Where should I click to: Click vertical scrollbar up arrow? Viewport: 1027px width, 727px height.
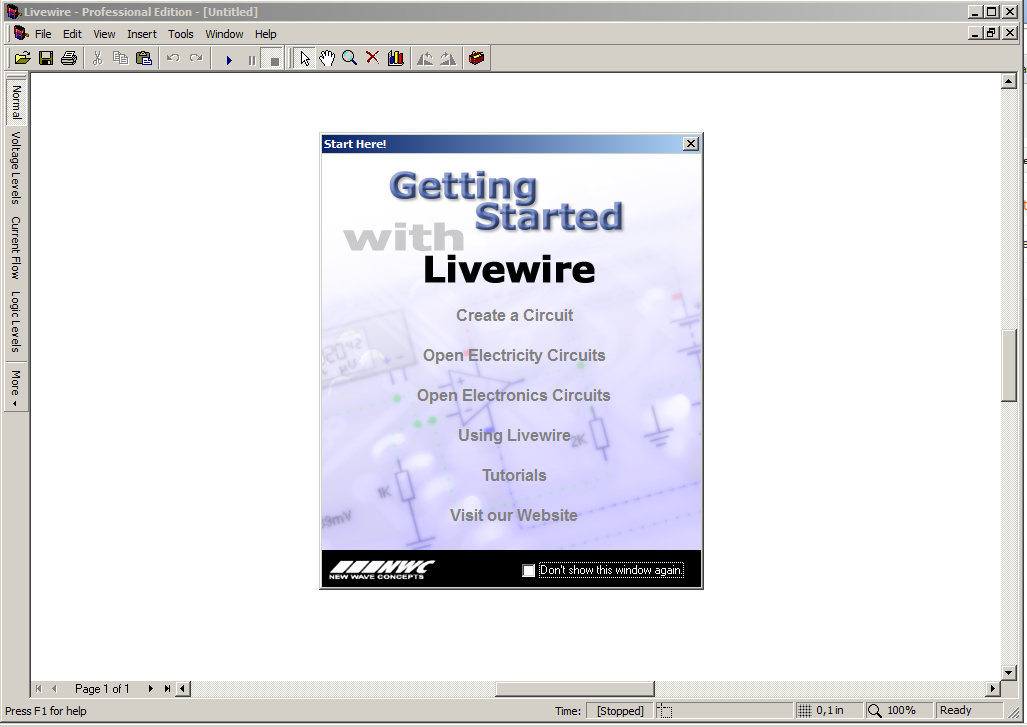point(1009,81)
